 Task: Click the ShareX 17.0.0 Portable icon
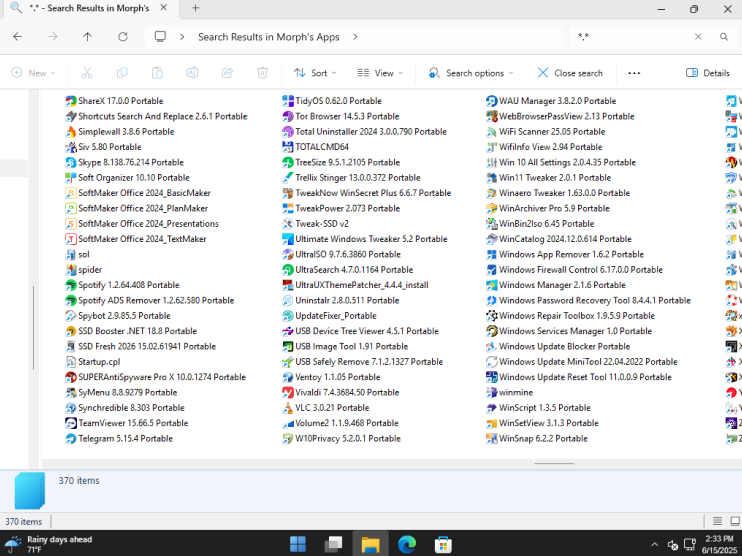pos(71,101)
